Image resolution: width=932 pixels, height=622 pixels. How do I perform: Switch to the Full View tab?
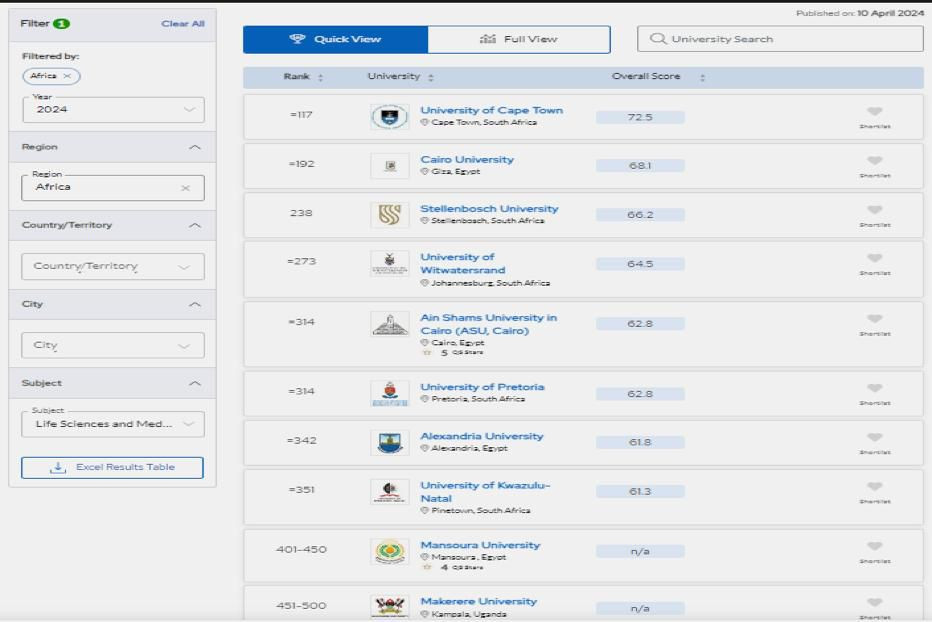tap(518, 39)
